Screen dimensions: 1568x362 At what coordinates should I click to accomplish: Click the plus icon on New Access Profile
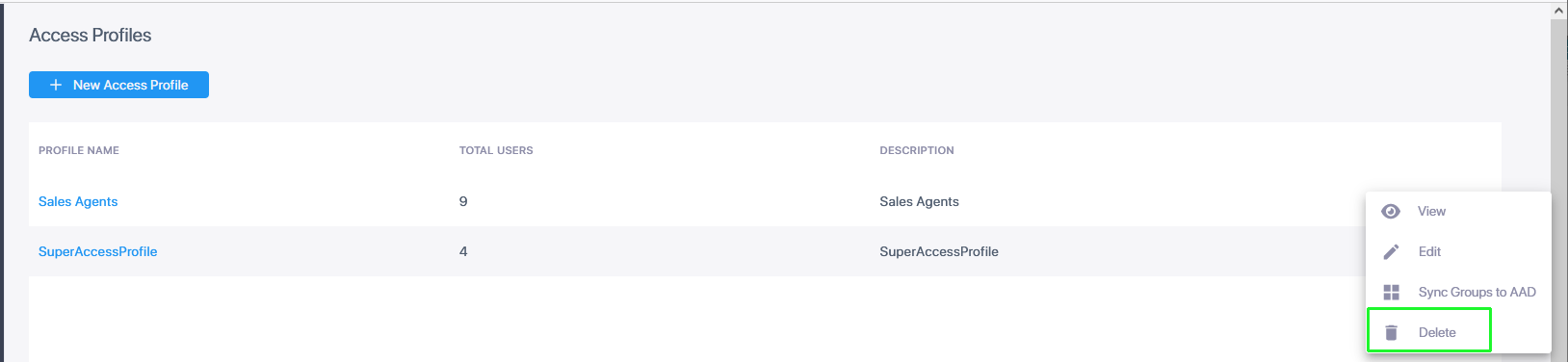[x=56, y=85]
